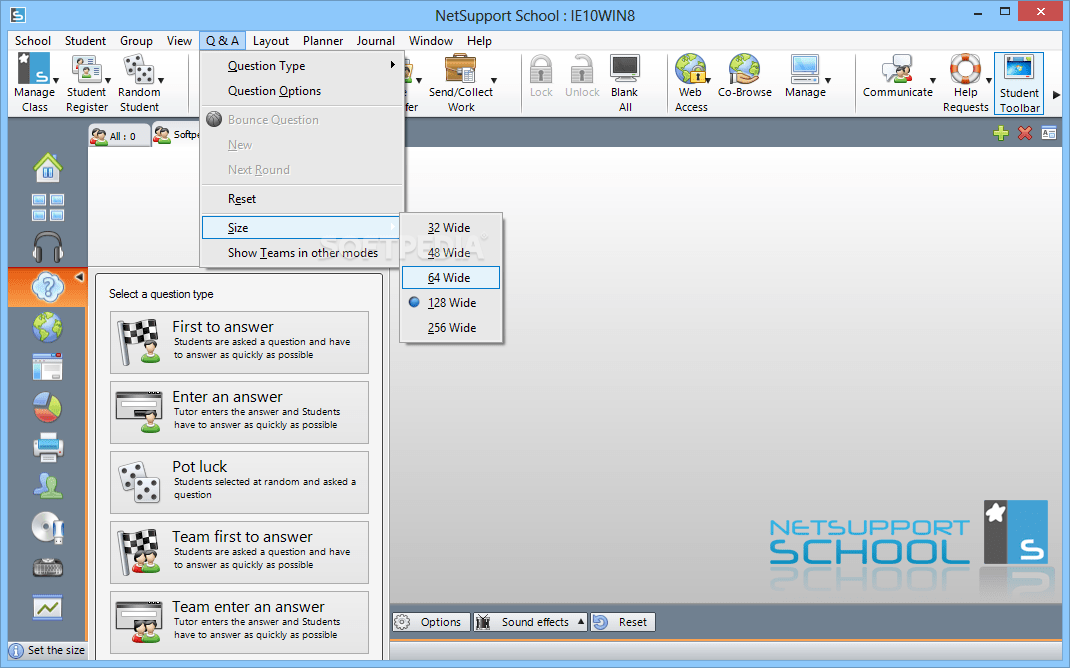Open the Manage computer icon
Image resolution: width=1070 pixels, height=668 pixels.
tap(805, 76)
